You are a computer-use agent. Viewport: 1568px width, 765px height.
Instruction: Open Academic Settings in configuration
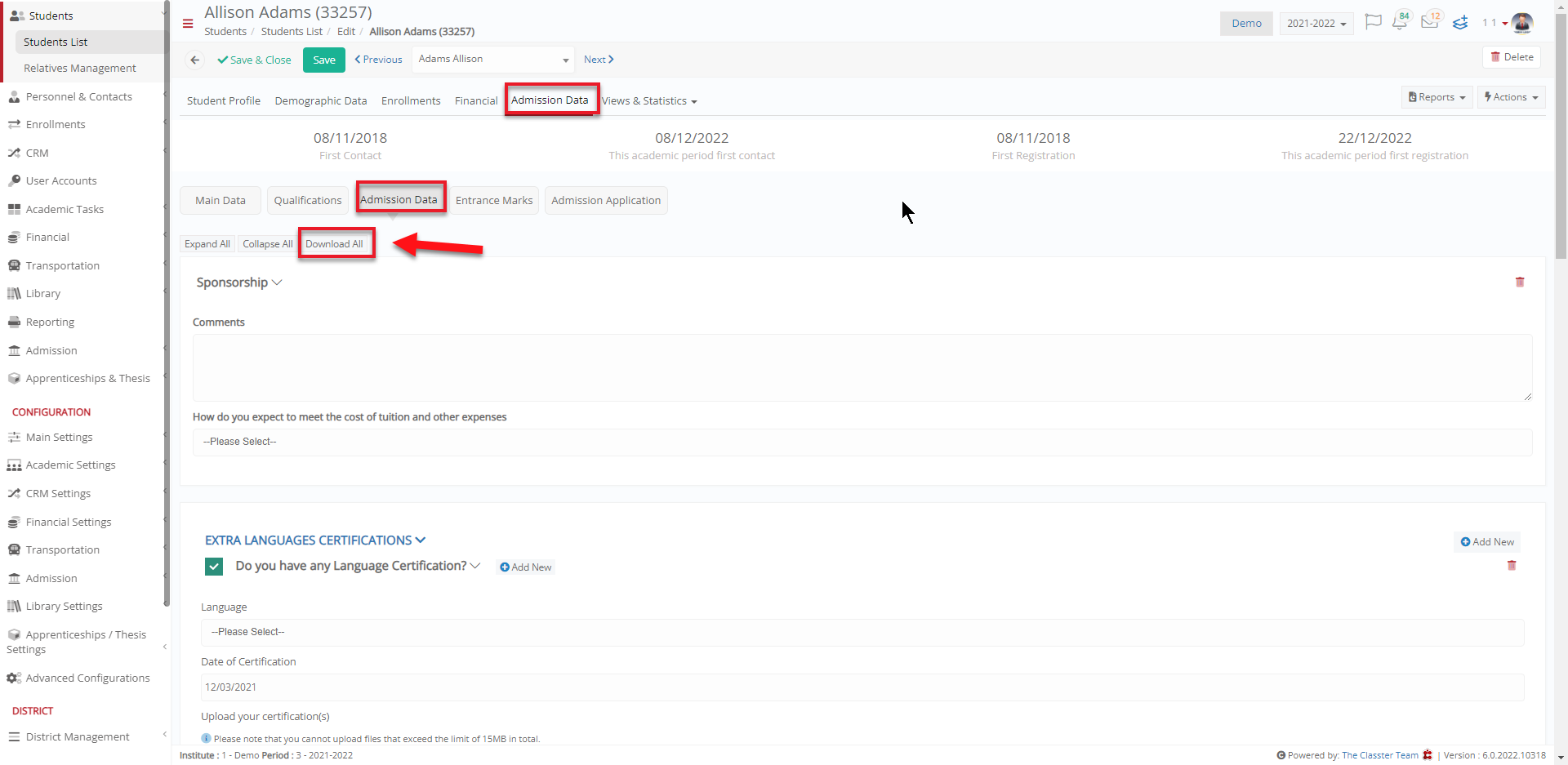click(70, 465)
